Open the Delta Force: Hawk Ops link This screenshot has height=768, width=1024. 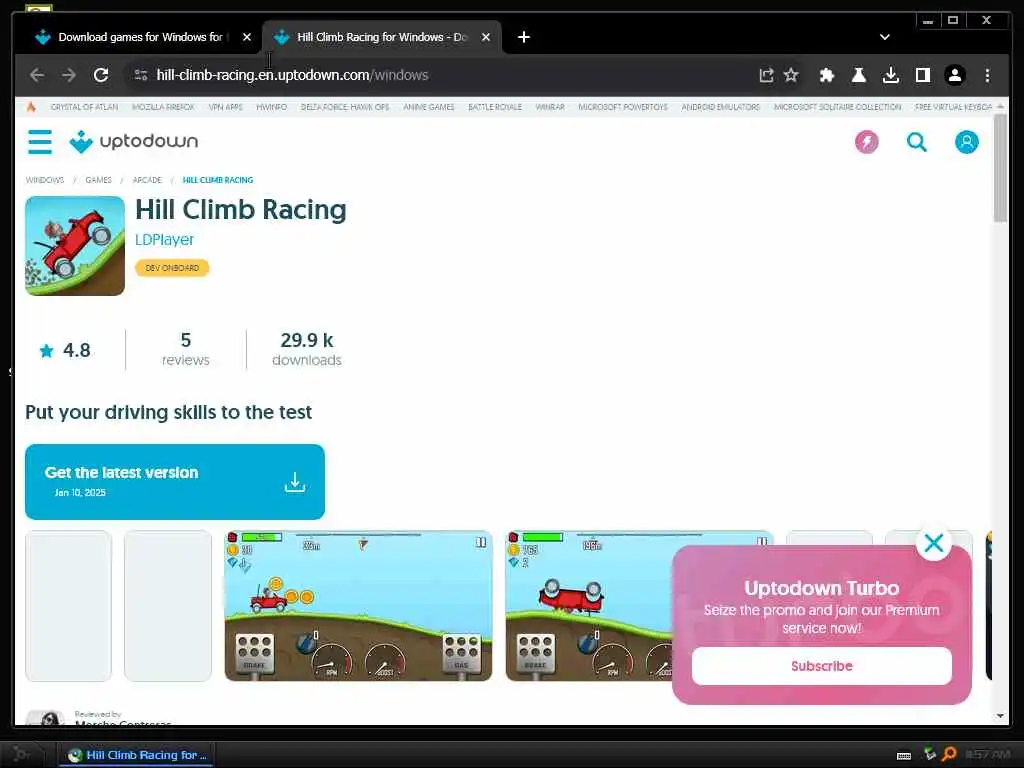345,107
